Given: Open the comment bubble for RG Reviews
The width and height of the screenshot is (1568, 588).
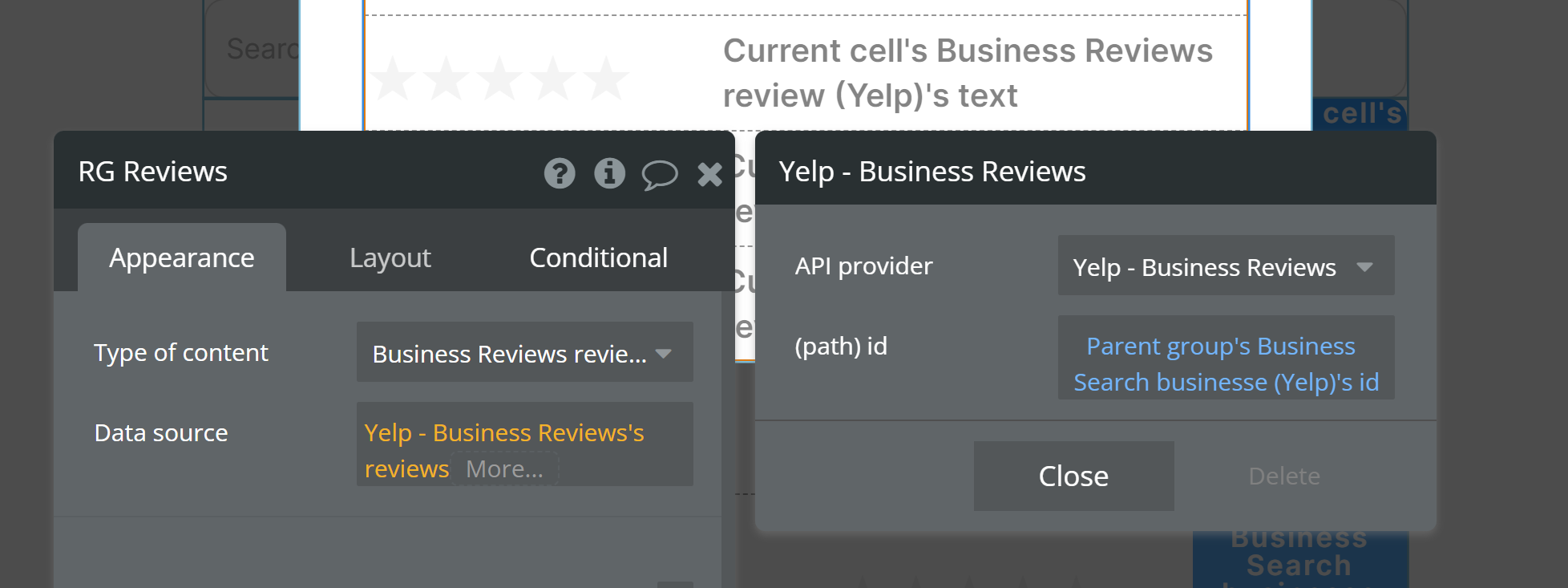Looking at the screenshot, I should pos(659,174).
